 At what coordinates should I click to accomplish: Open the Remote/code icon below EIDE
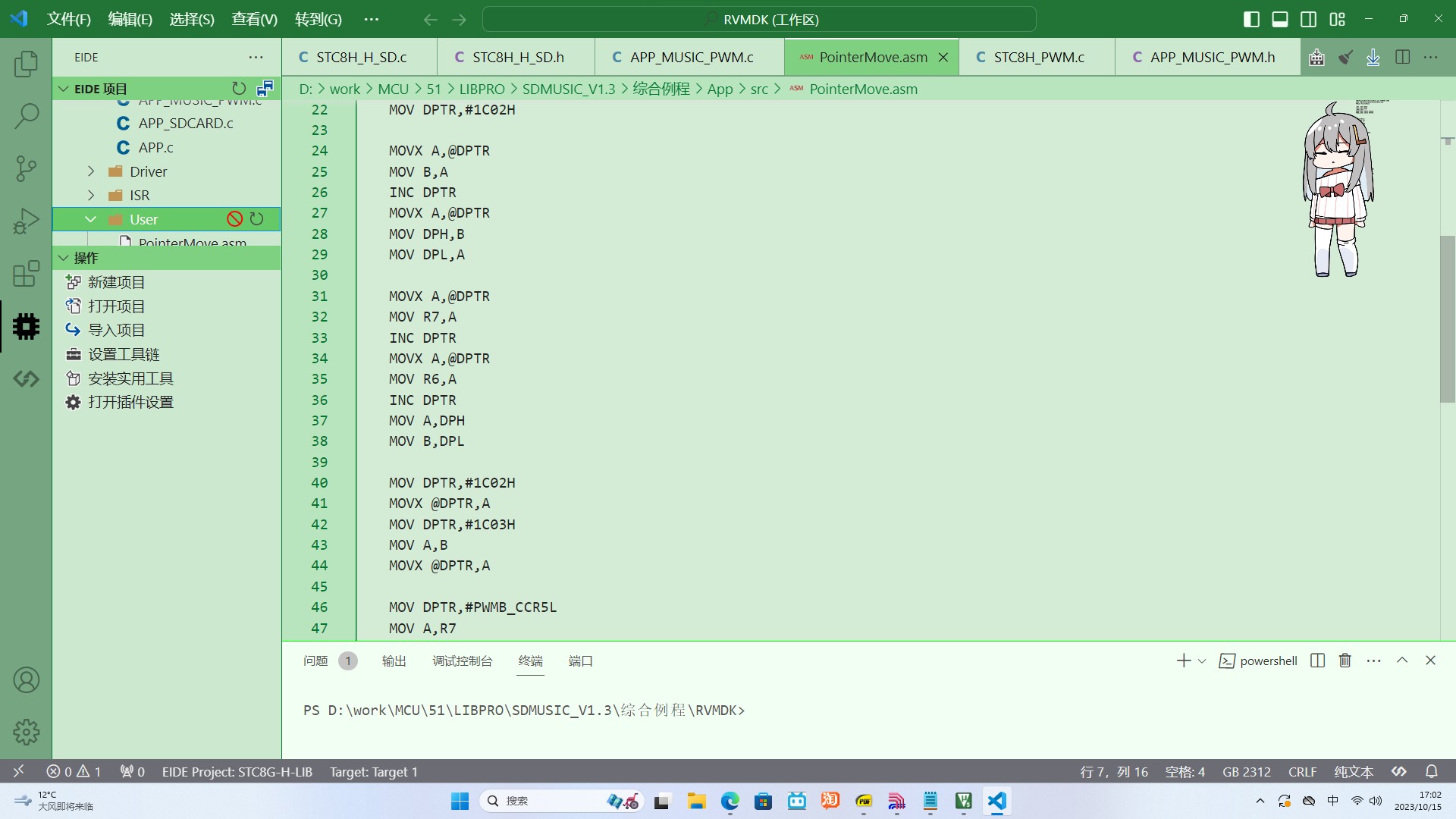pos(26,378)
